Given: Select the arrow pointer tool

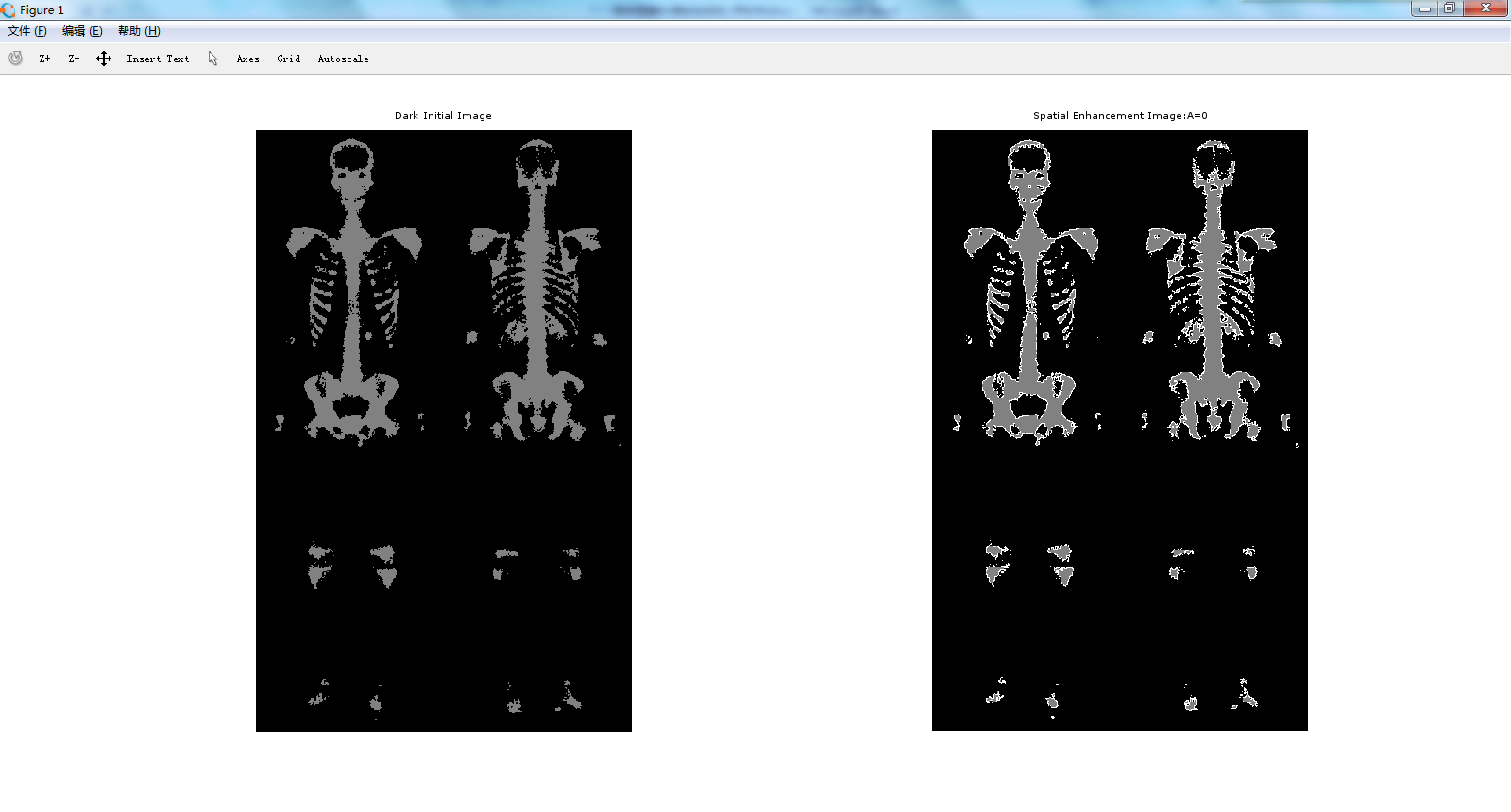Looking at the screenshot, I should click(213, 59).
